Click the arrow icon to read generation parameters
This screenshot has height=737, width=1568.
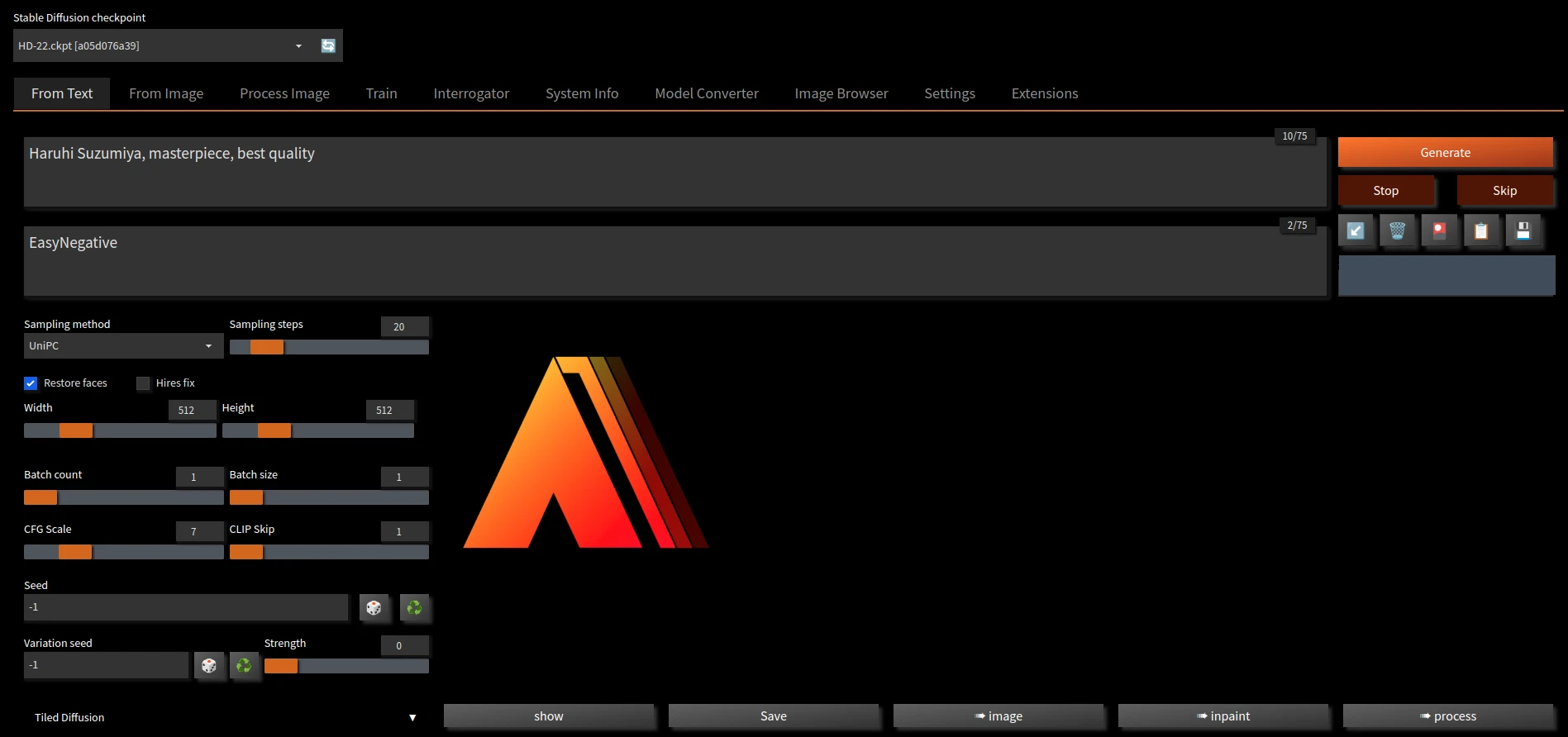[1356, 231]
